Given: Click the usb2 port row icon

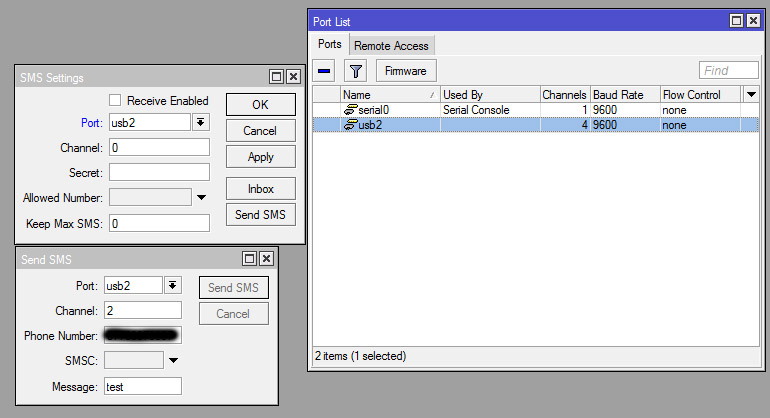Looking at the screenshot, I should coord(350,125).
